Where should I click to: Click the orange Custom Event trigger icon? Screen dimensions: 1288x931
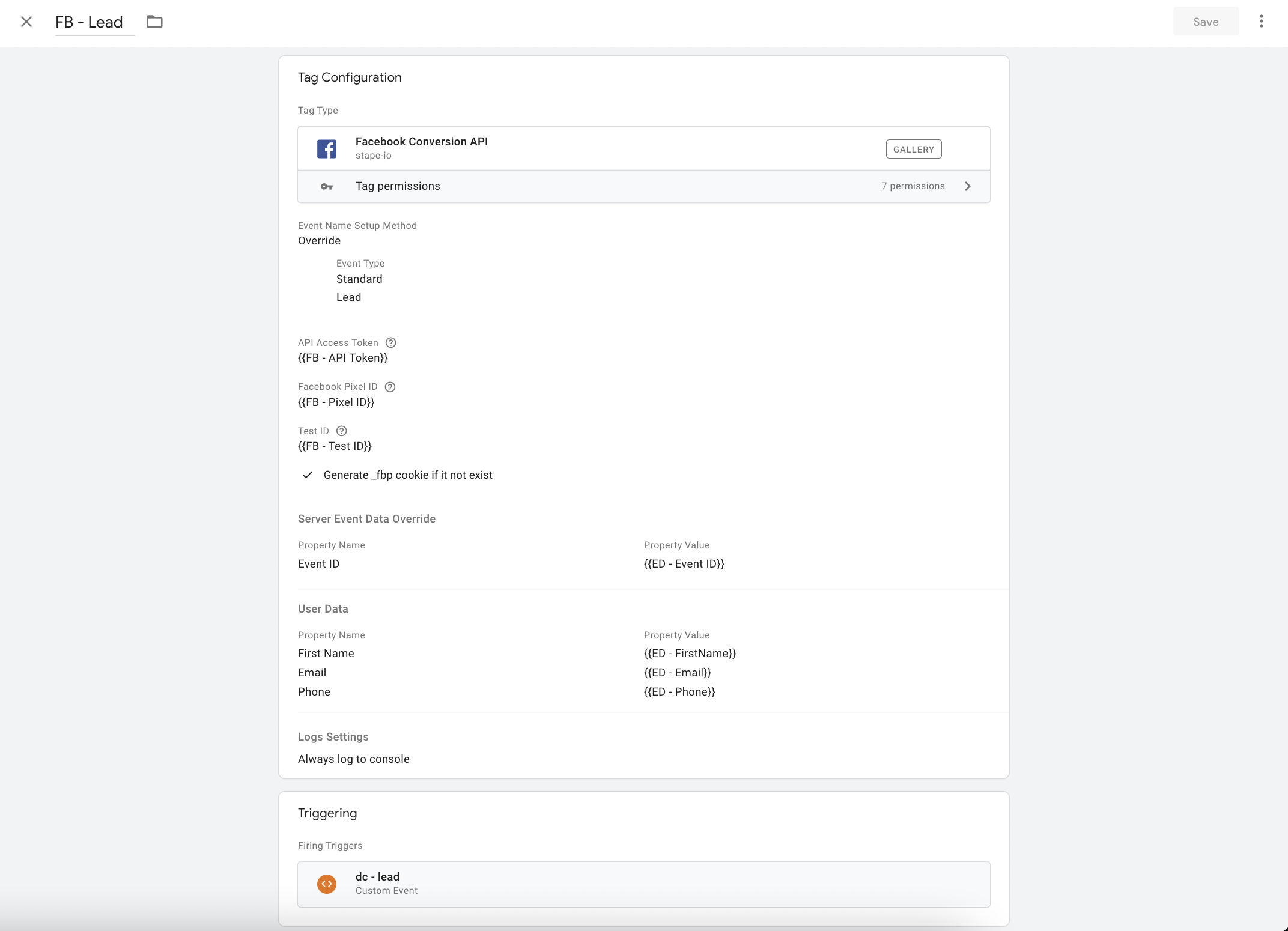[x=327, y=884]
